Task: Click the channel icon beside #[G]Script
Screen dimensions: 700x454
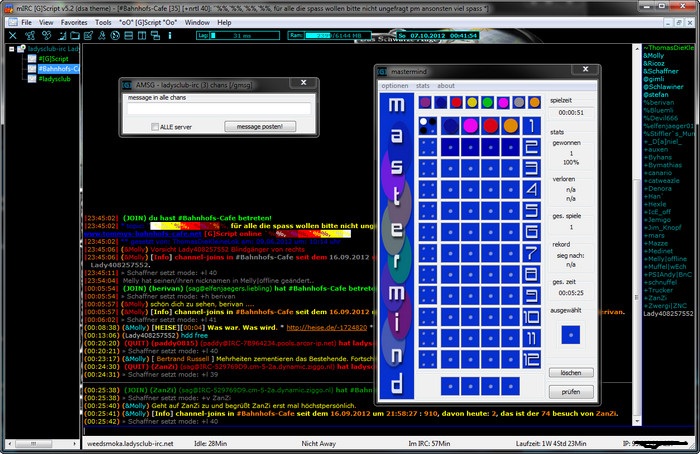Action: (x=32, y=58)
